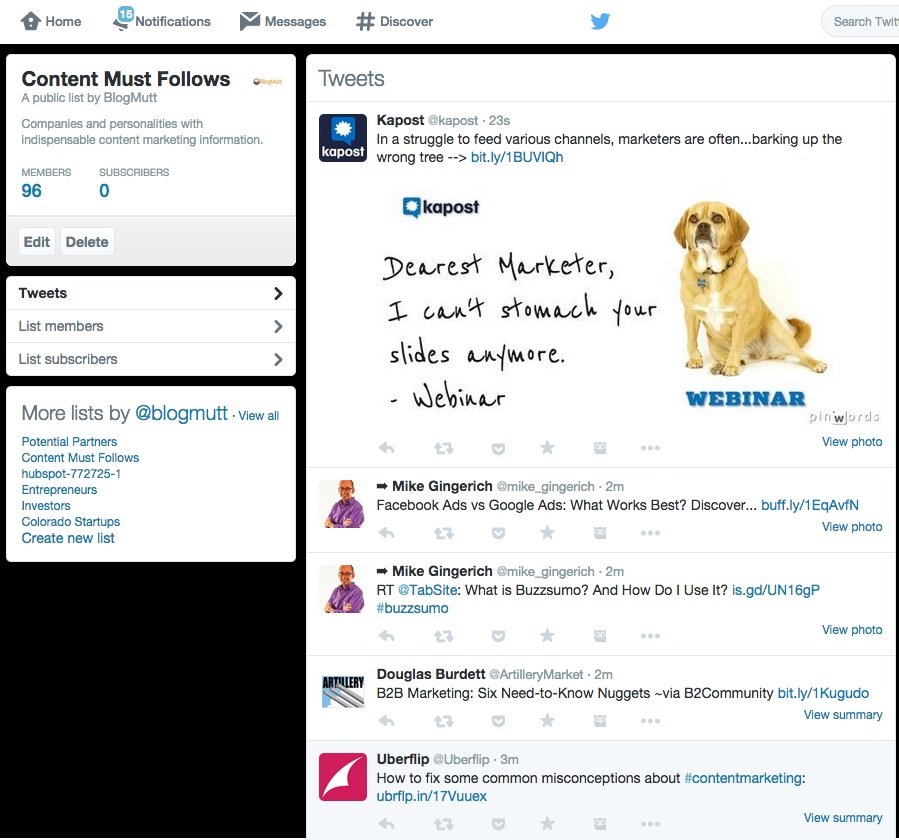Open Kapost's profile avatar

pos(343,138)
